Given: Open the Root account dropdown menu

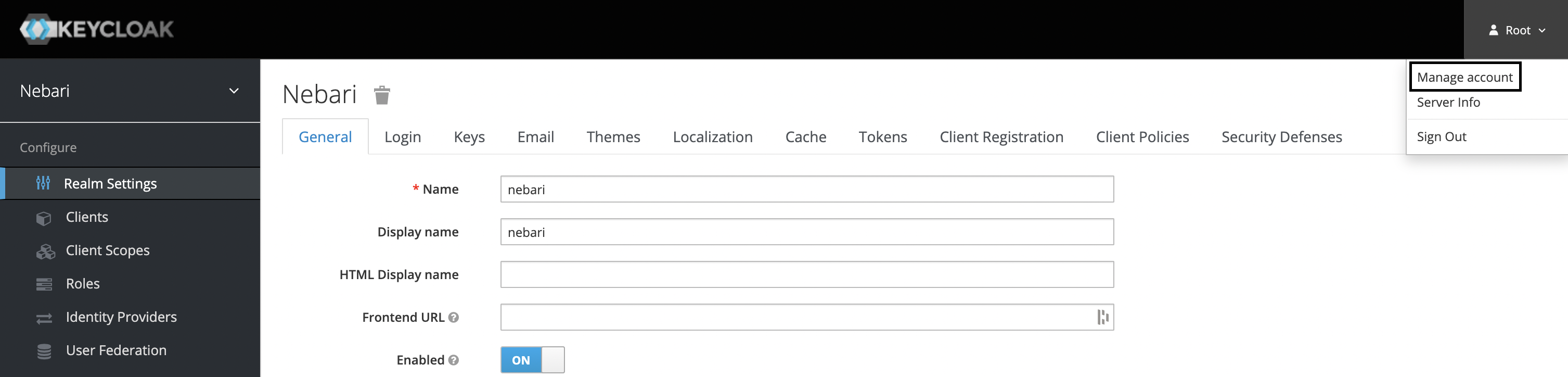Looking at the screenshot, I should tap(1518, 29).
